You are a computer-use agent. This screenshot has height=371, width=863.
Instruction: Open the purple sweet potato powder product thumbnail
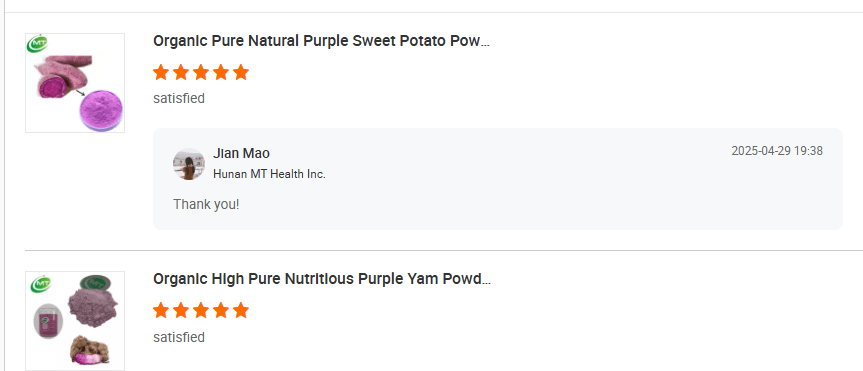75,83
